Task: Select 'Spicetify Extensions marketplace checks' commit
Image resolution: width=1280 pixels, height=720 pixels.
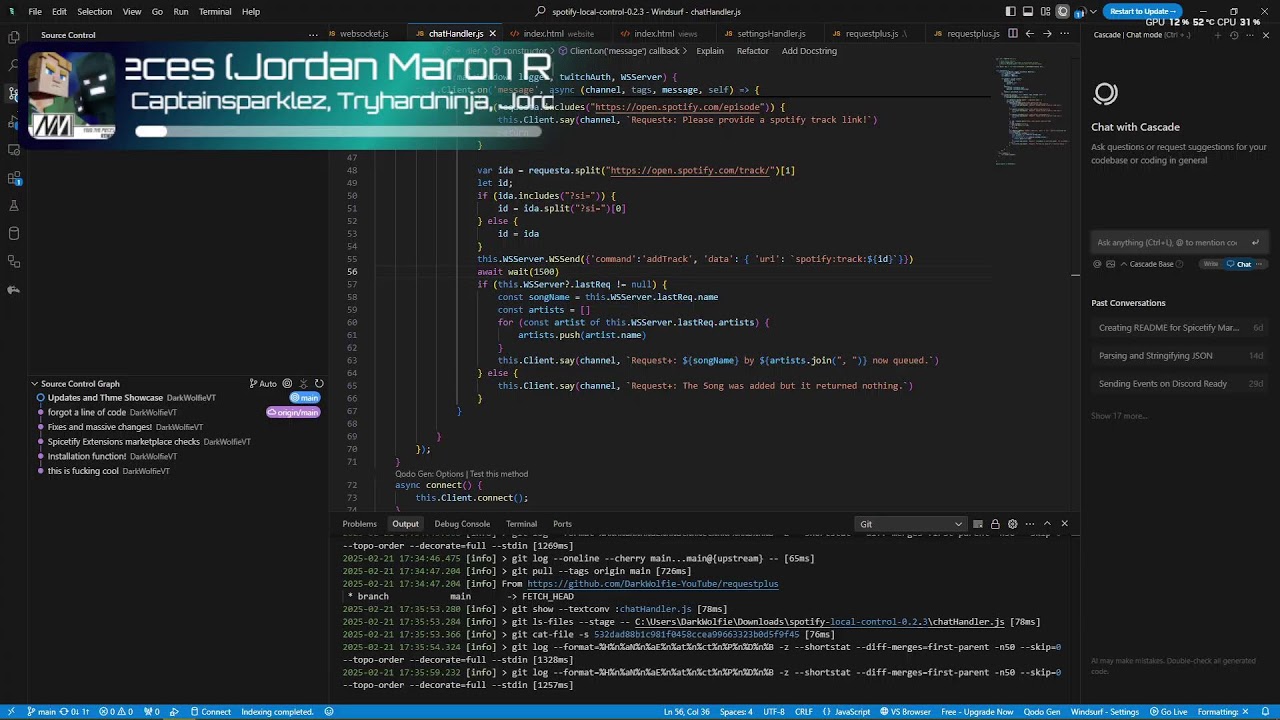Action: point(124,442)
